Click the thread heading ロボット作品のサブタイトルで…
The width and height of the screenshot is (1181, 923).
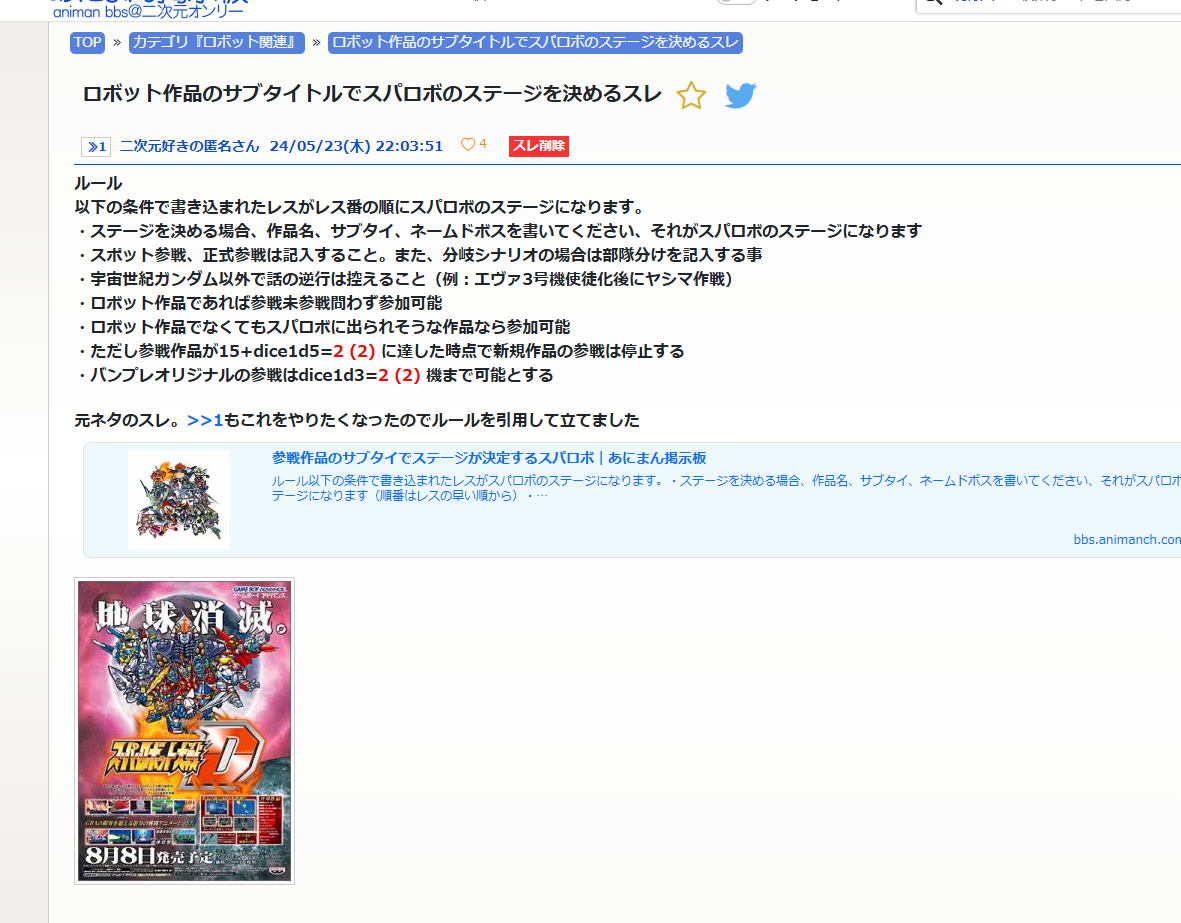point(372,94)
